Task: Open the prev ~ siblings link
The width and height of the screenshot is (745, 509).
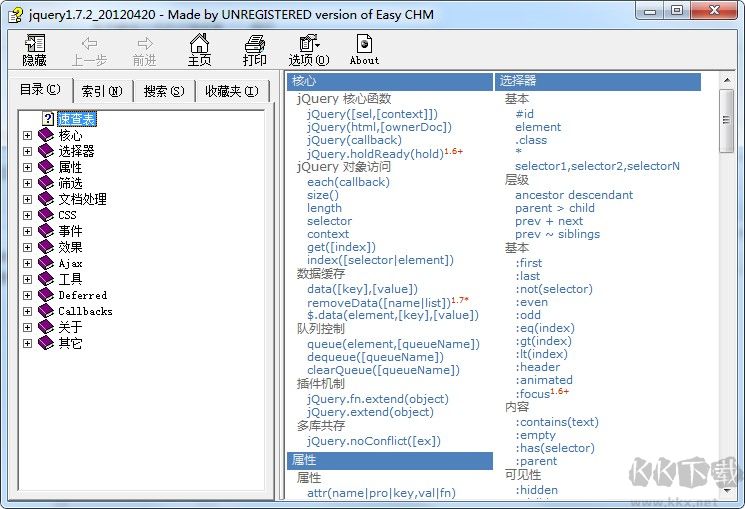Action: click(557, 234)
